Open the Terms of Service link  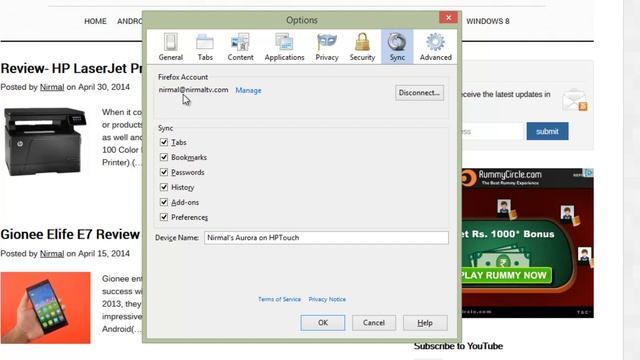click(279, 299)
